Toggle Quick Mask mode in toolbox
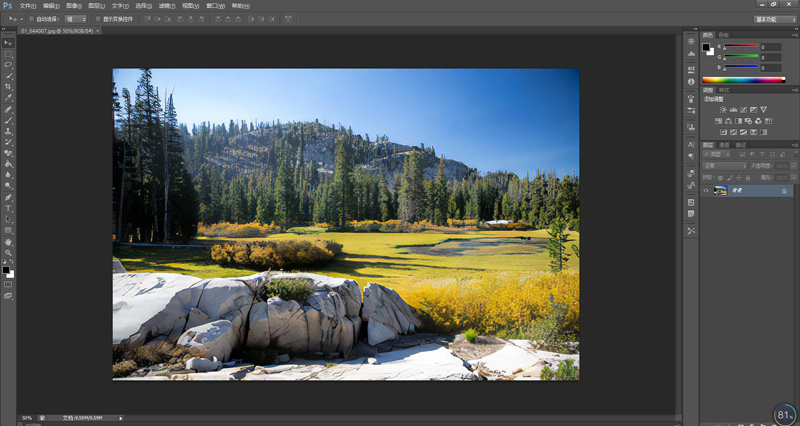This screenshot has width=800, height=426. click(8, 284)
